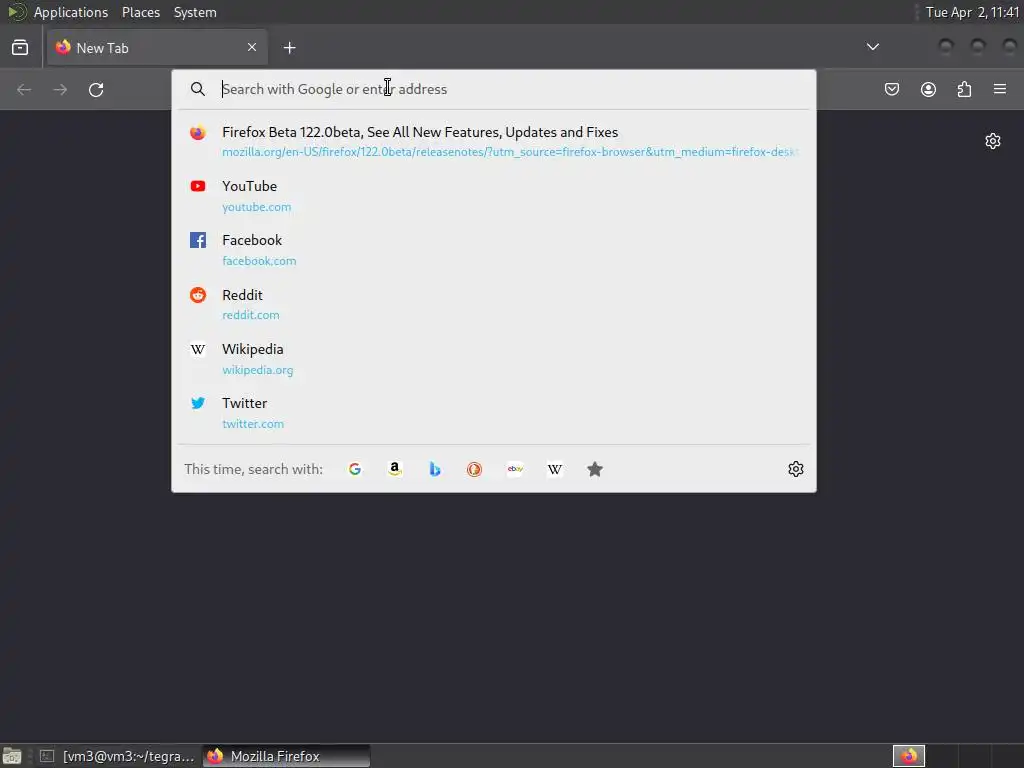Switch to the vm3@vm3 terminal taskbar item

pos(118,756)
